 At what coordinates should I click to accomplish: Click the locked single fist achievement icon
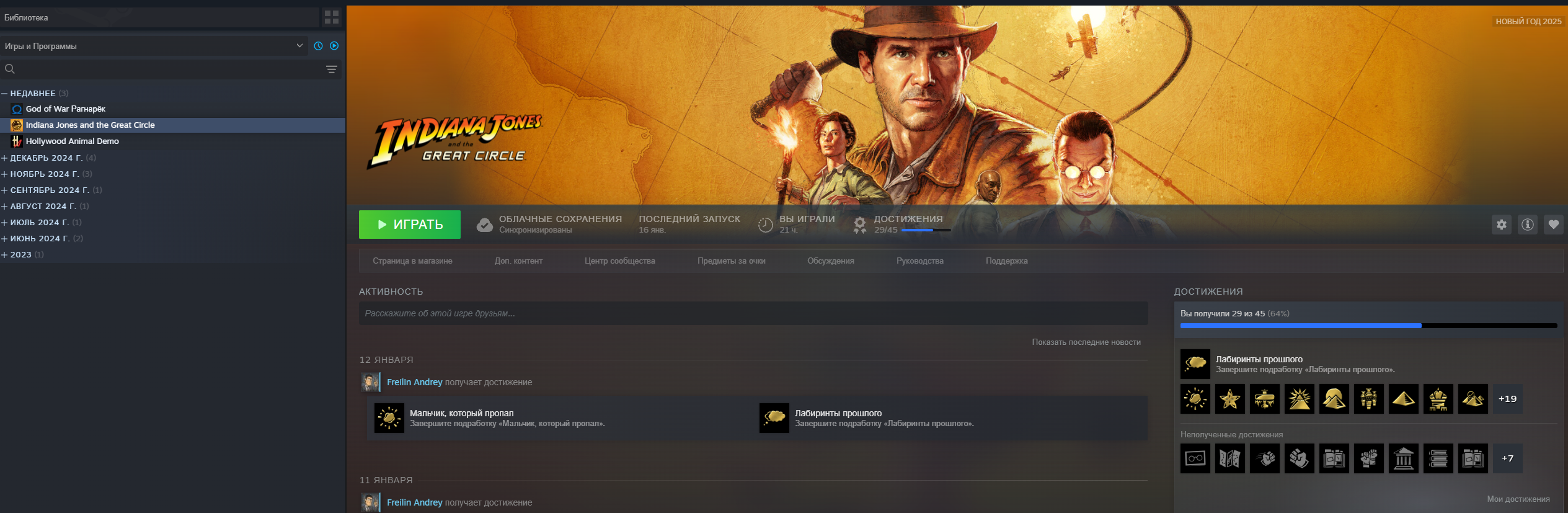coord(1300,458)
